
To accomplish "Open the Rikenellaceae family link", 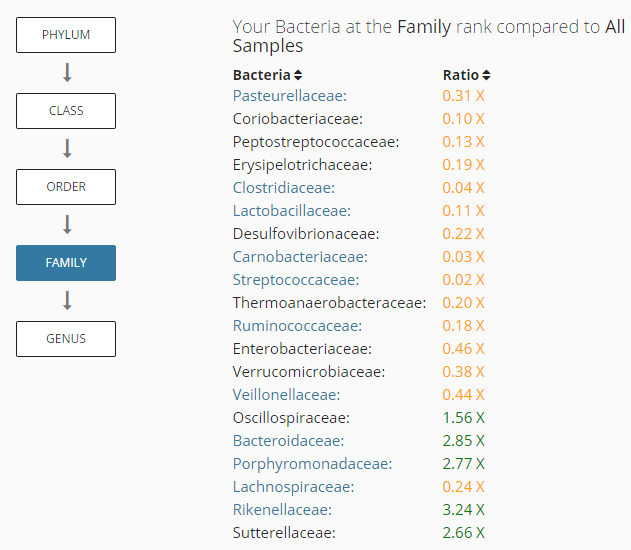I will (282, 510).
